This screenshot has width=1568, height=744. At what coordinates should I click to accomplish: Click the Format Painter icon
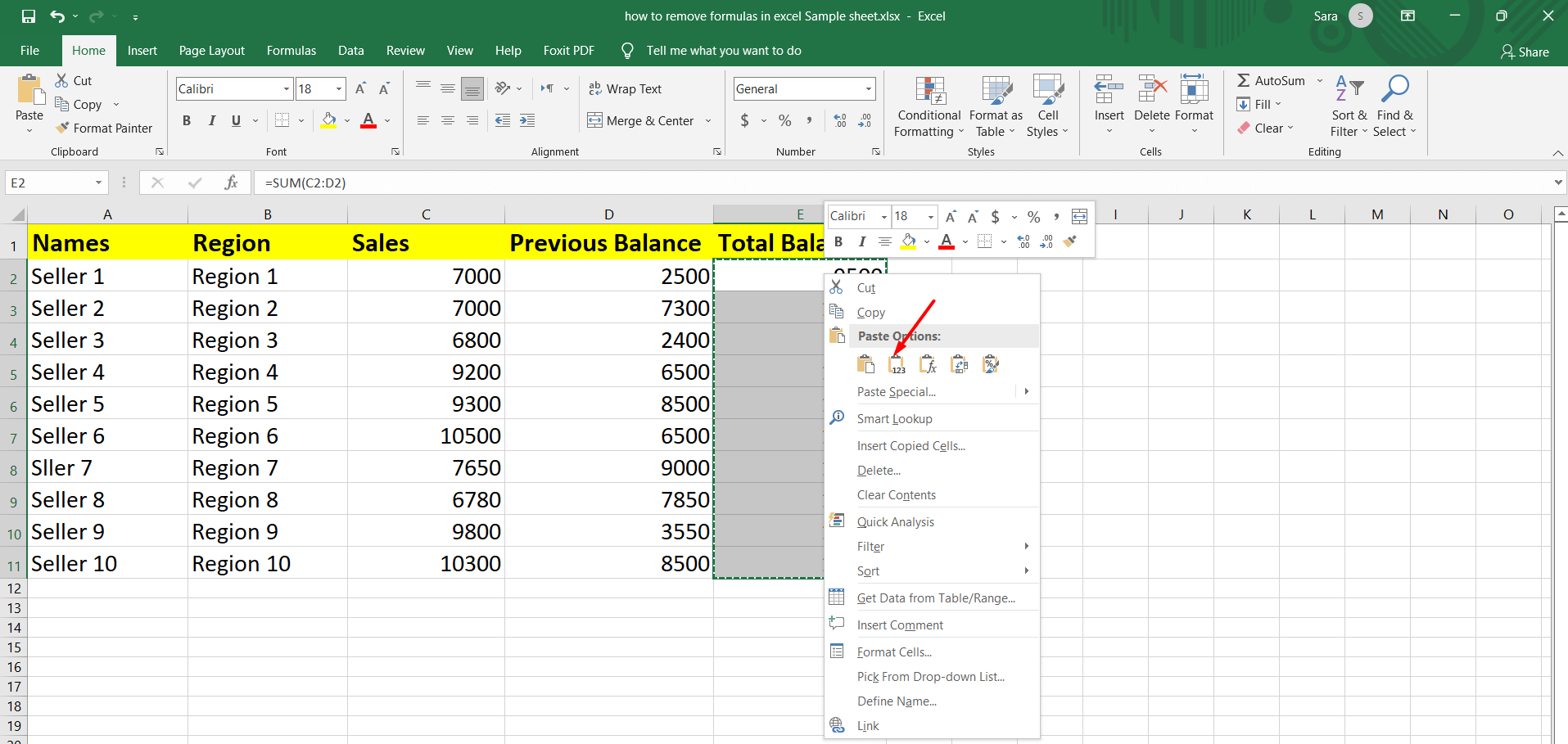(x=61, y=128)
